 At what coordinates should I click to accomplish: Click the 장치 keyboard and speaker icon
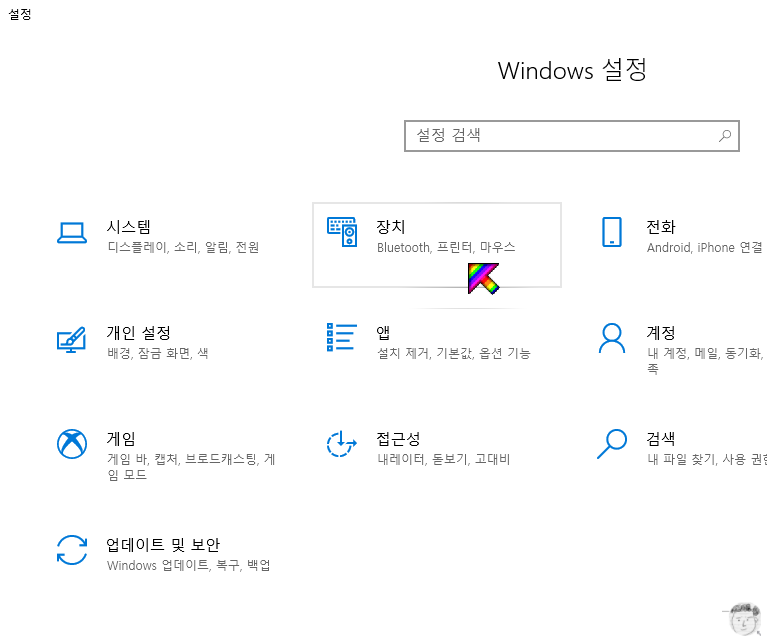[x=342, y=232]
